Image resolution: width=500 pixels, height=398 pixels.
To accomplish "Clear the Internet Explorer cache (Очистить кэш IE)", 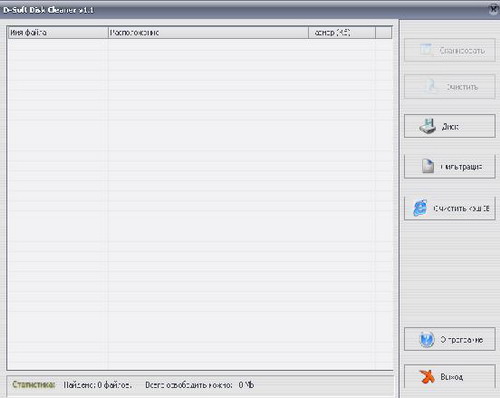I will (x=450, y=208).
